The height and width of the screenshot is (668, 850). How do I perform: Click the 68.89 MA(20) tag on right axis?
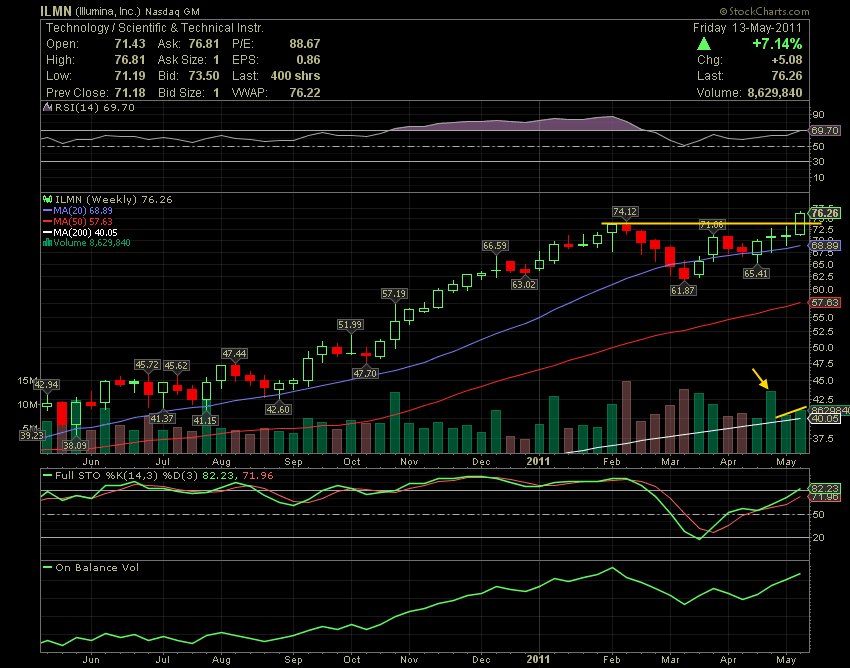pos(825,246)
